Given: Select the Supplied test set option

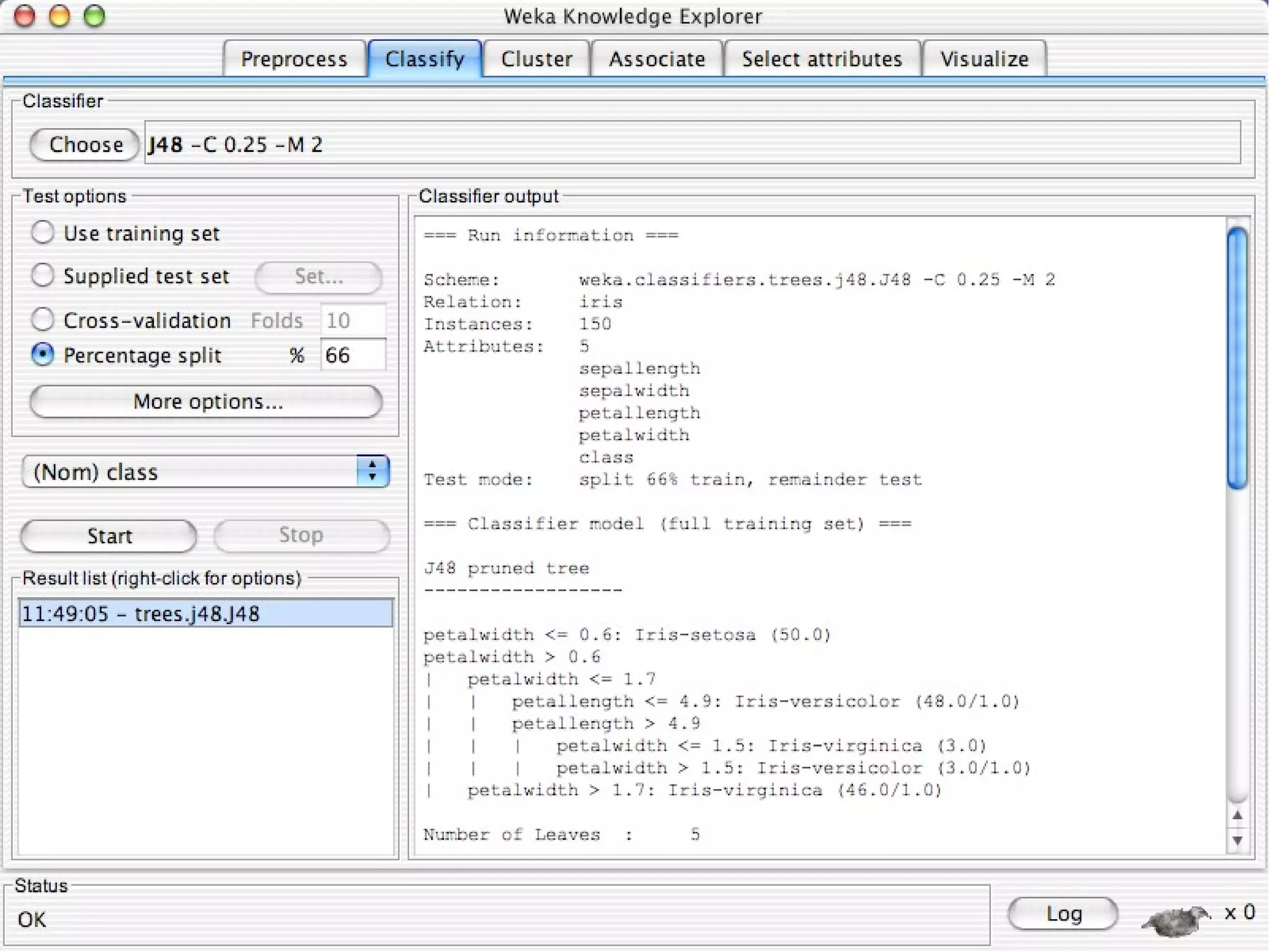Looking at the screenshot, I should click(43, 275).
